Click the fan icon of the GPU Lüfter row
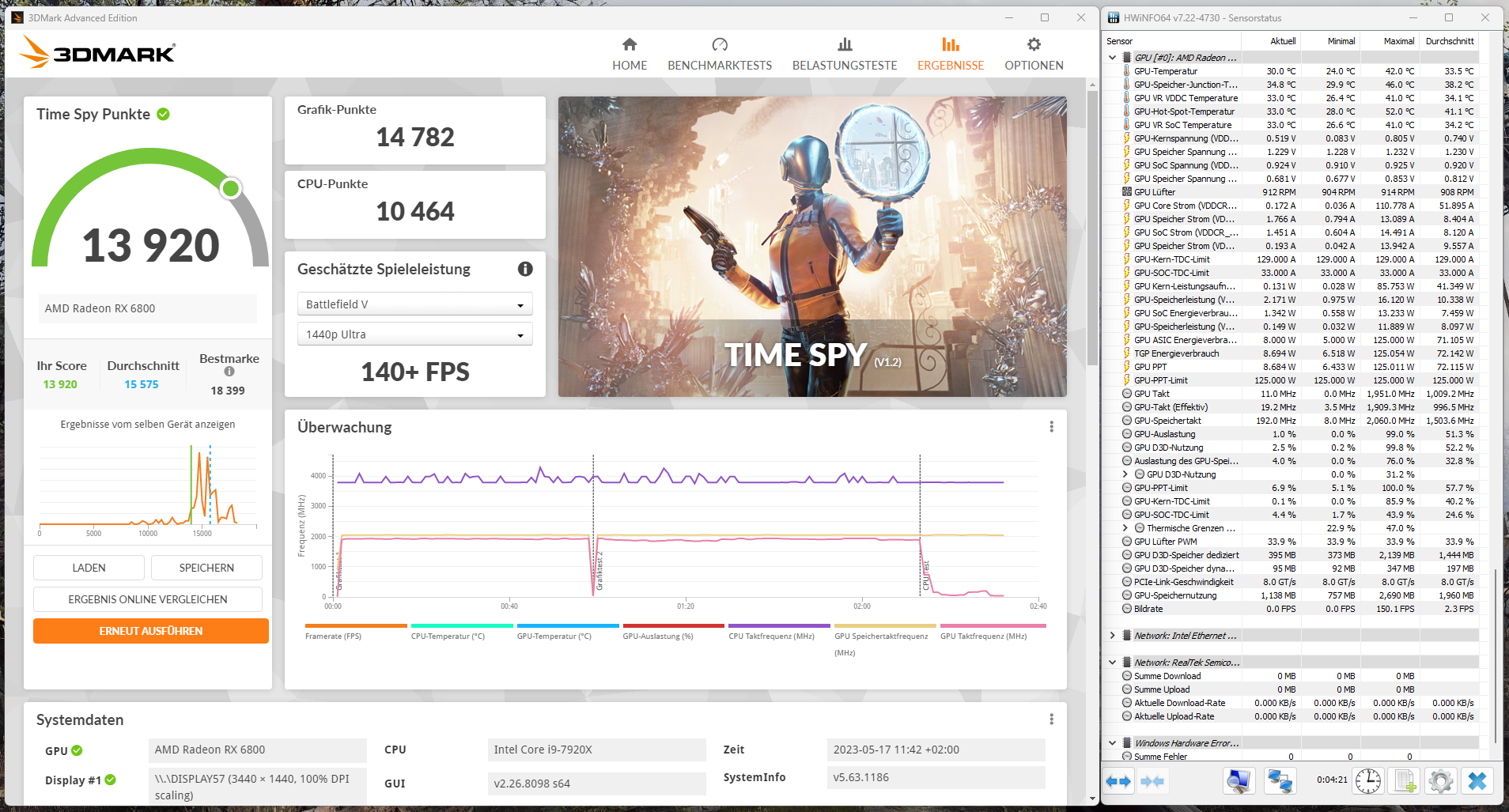This screenshot has height=812, width=1509. coord(1127,192)
